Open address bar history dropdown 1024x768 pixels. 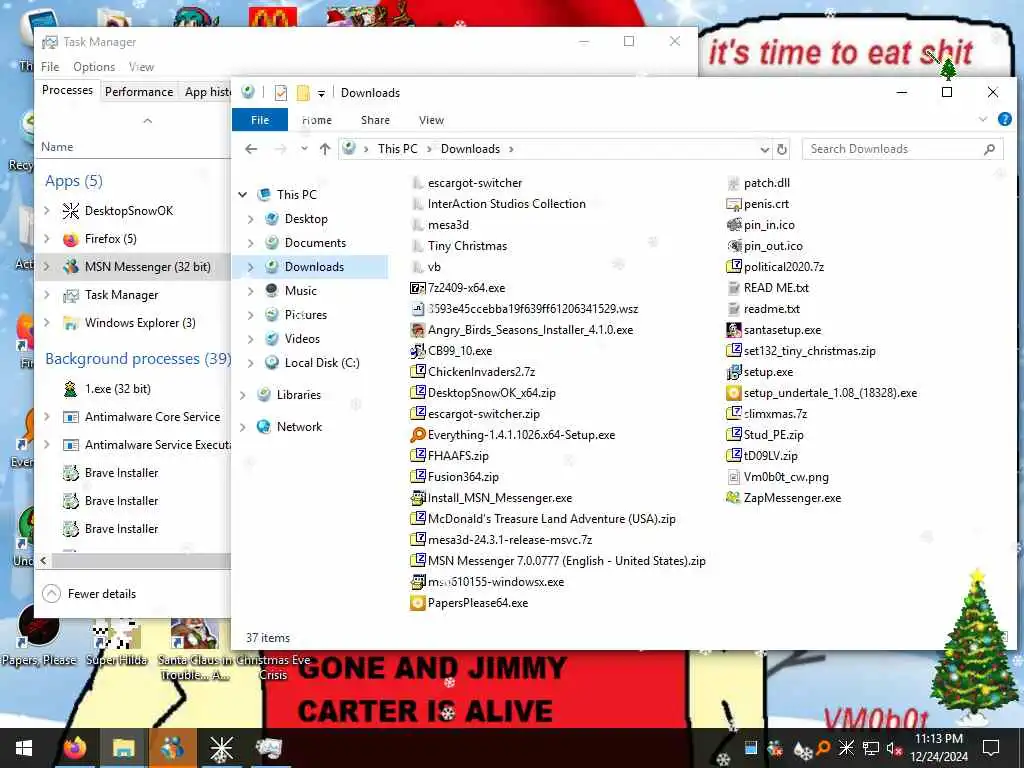[x=764, y=150]
